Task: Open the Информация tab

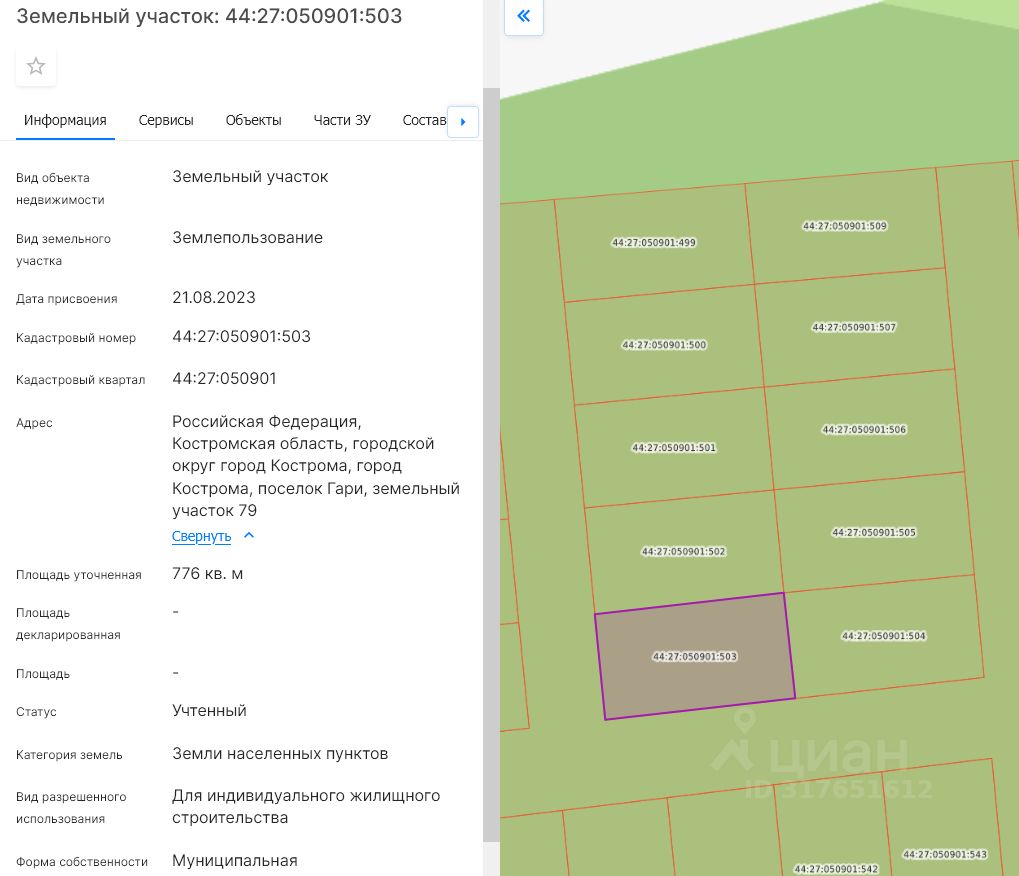Action: pos(65,120)
